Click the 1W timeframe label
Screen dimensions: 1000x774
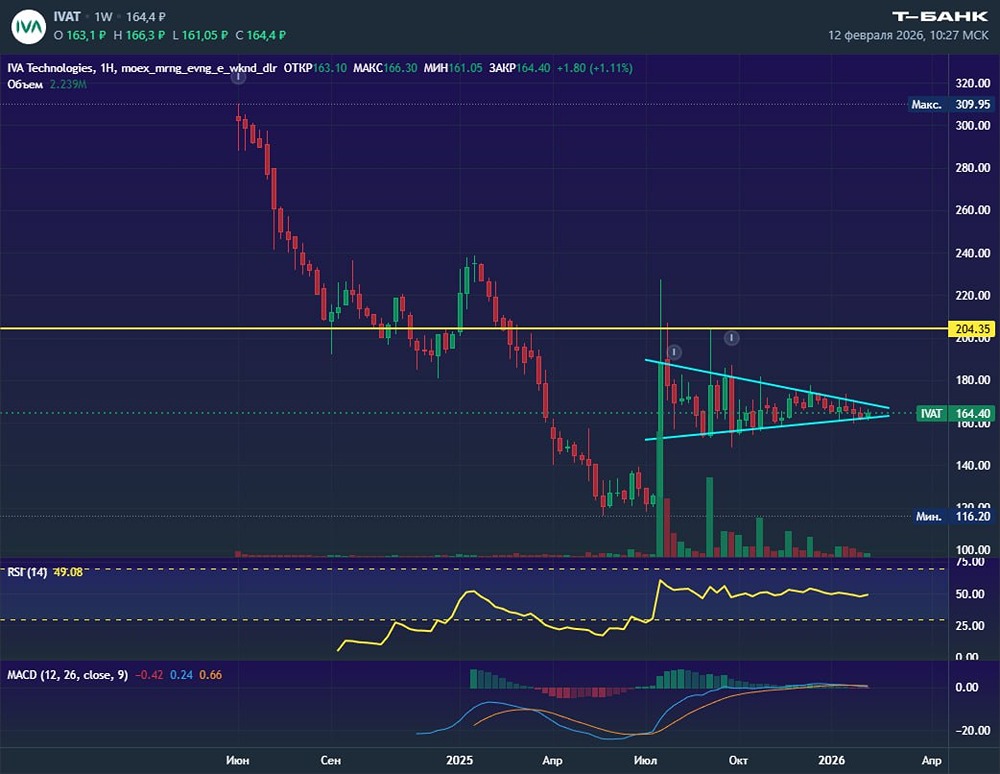pos(103,17)
